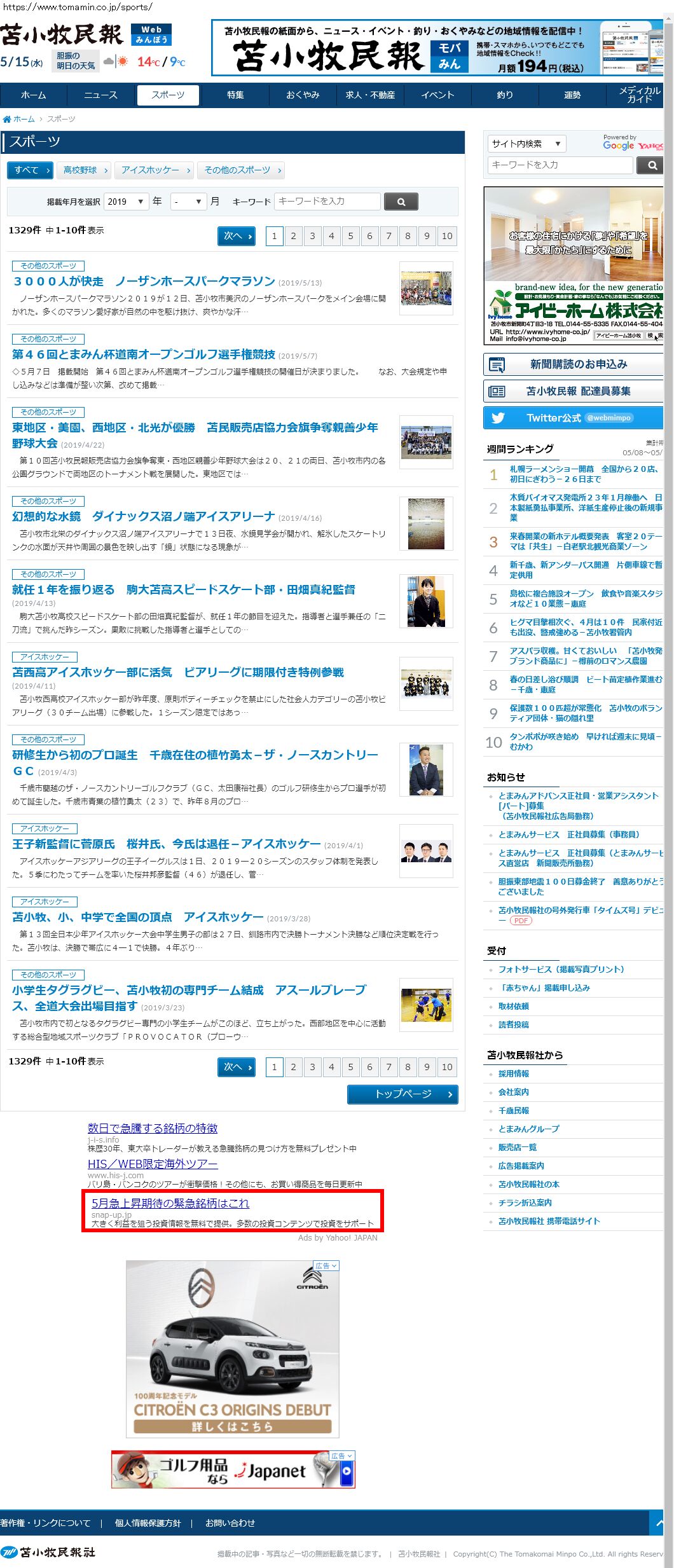Click the 個人情報保護方針 footer link

(148, 1523)
